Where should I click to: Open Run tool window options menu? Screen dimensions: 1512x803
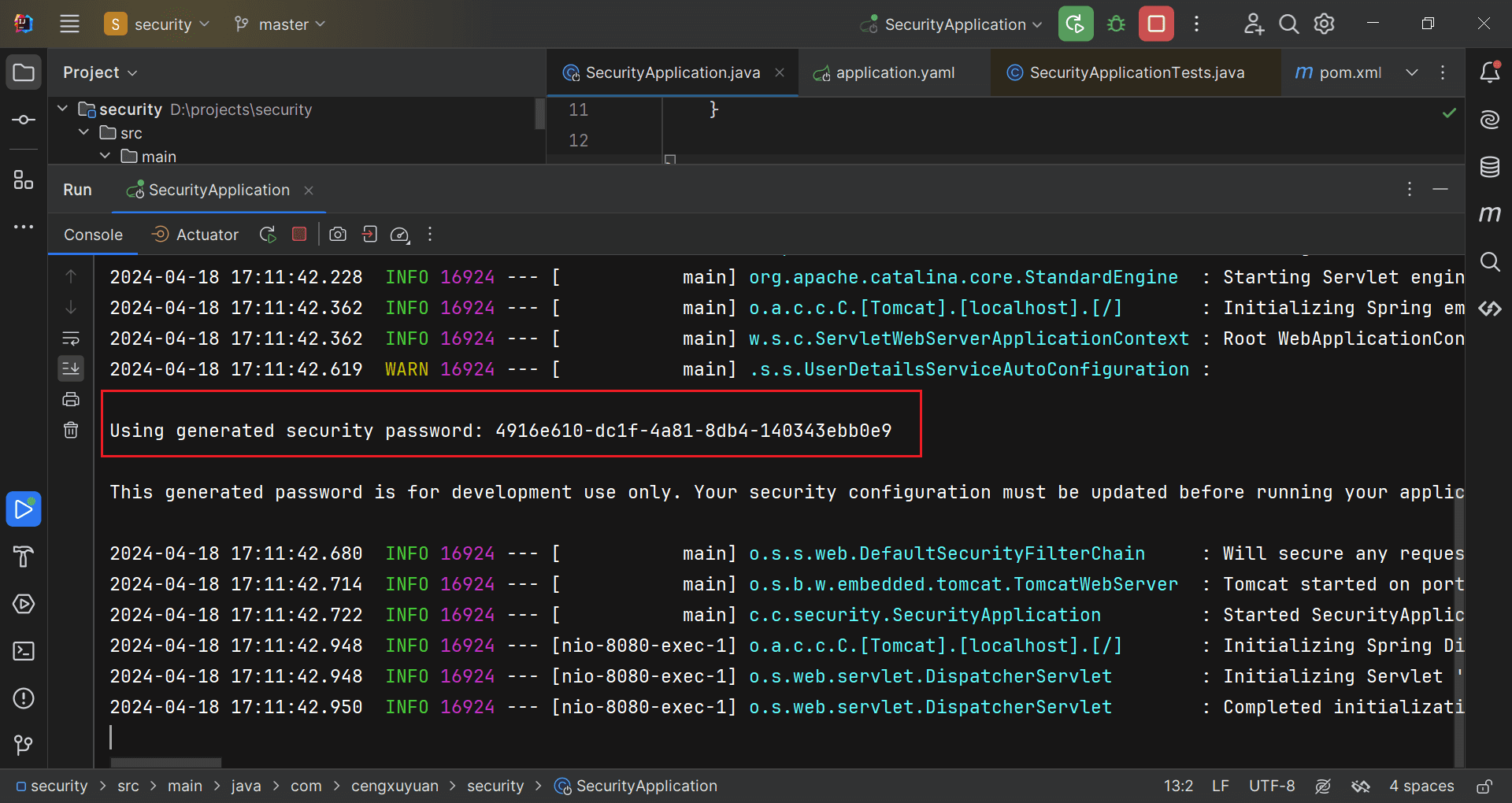(1410, 190)
